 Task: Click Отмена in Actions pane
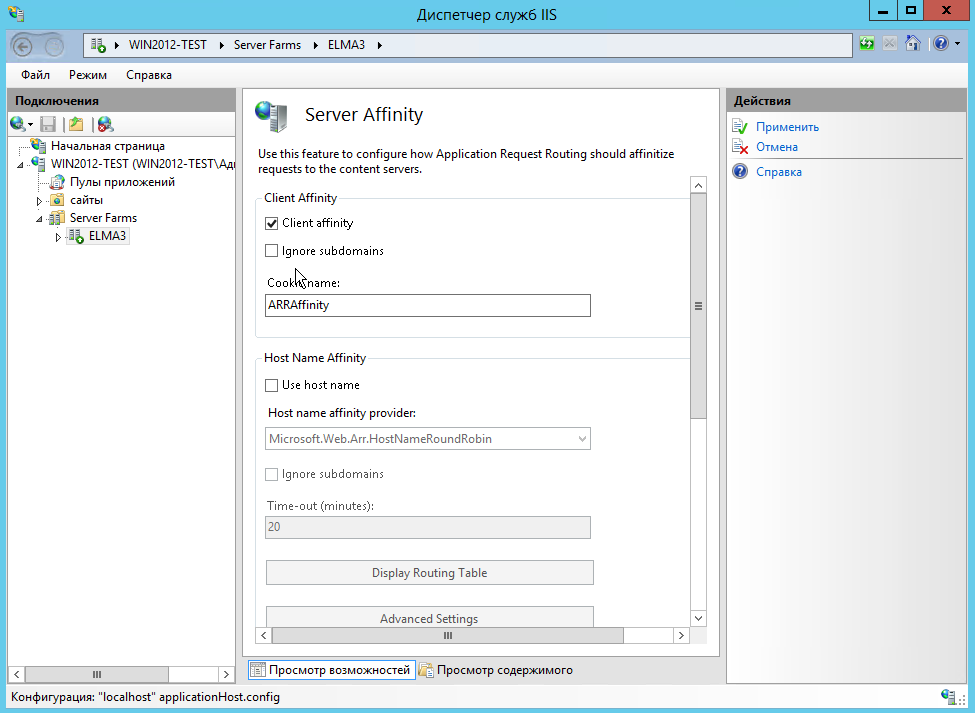[x=776, y=147]
